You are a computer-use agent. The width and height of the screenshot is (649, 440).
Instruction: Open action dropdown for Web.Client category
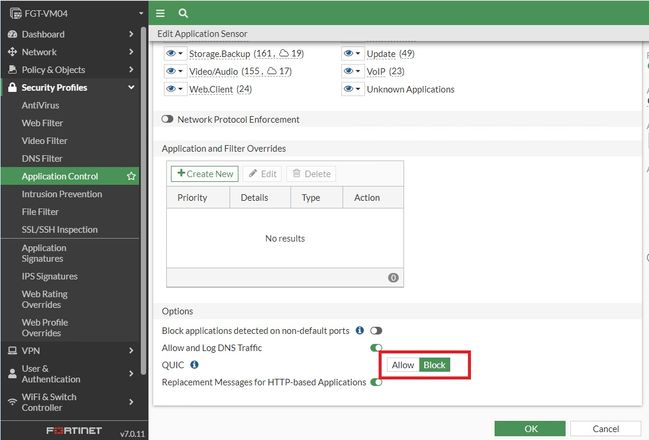(175, 89)
